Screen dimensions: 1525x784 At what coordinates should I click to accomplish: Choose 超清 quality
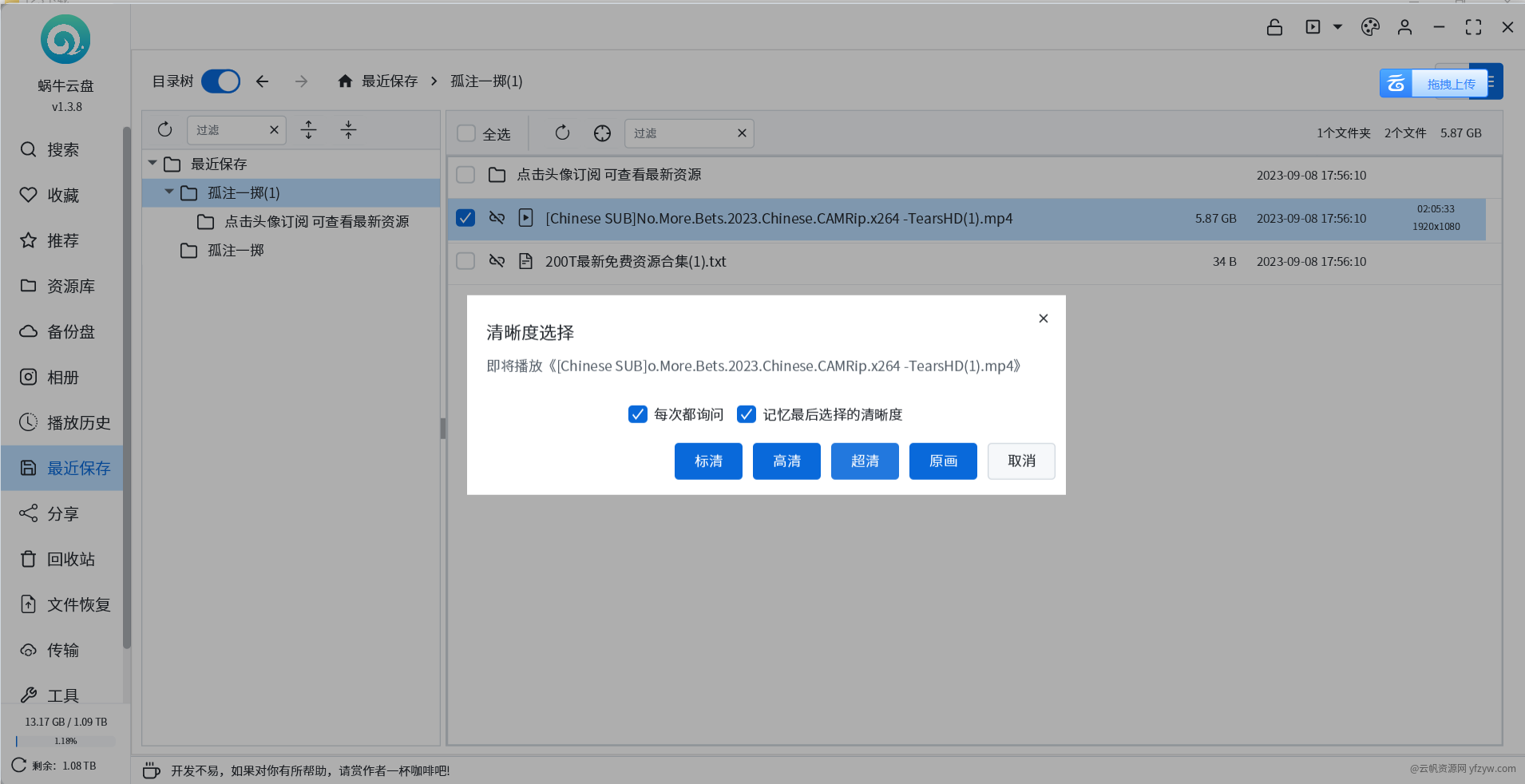[x=865, y=461]
